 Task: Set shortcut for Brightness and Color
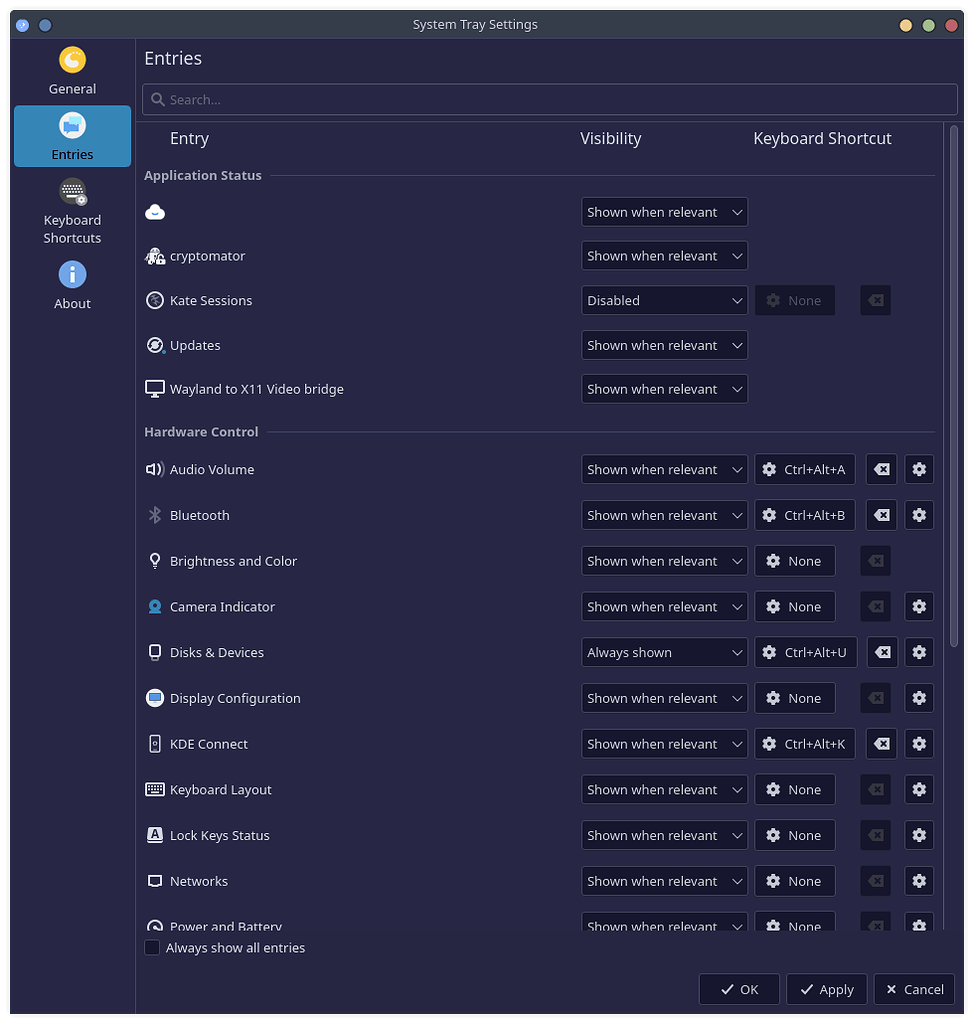coord(794,562)
